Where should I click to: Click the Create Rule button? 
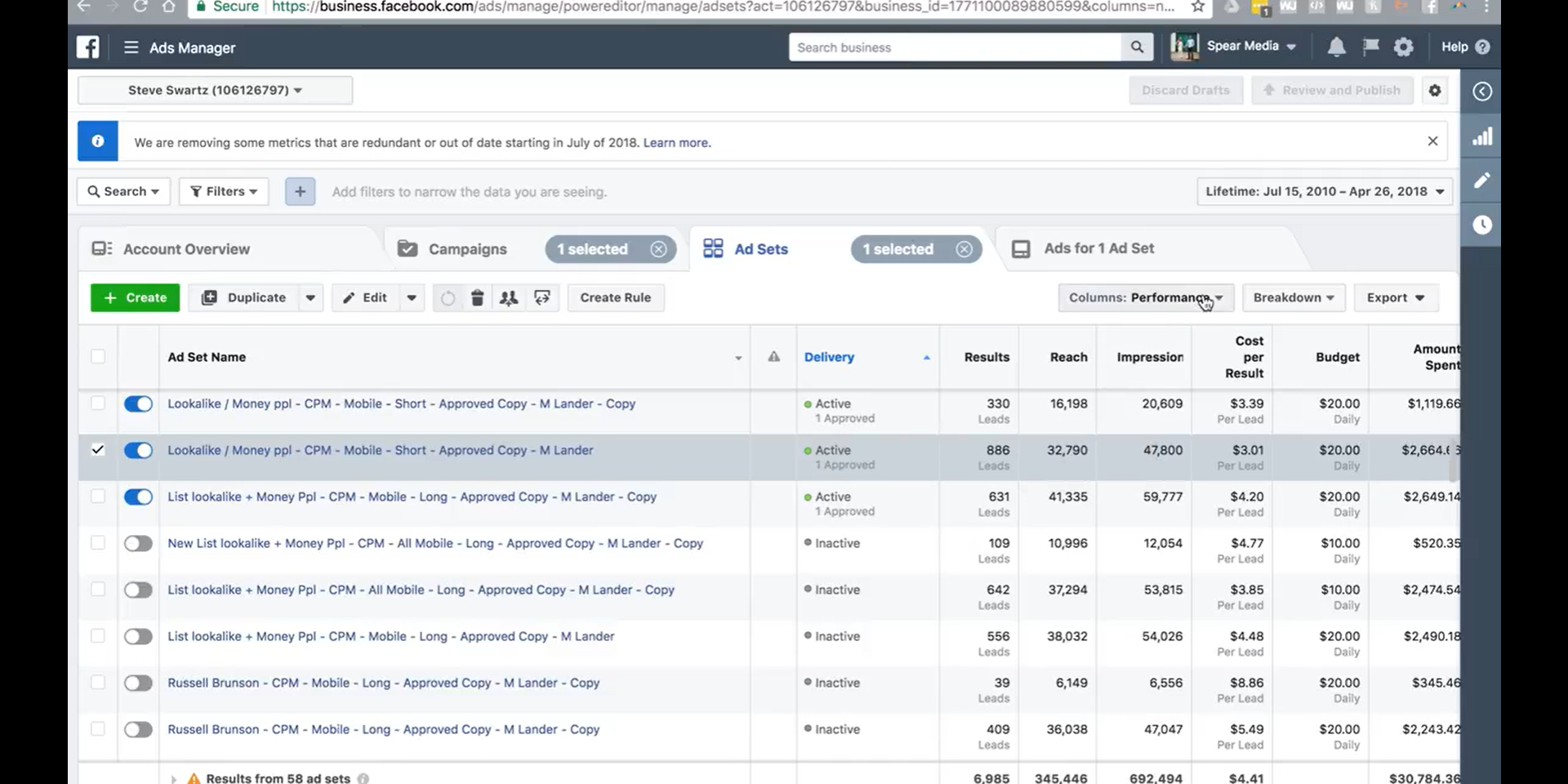click(x=616, y=298)
